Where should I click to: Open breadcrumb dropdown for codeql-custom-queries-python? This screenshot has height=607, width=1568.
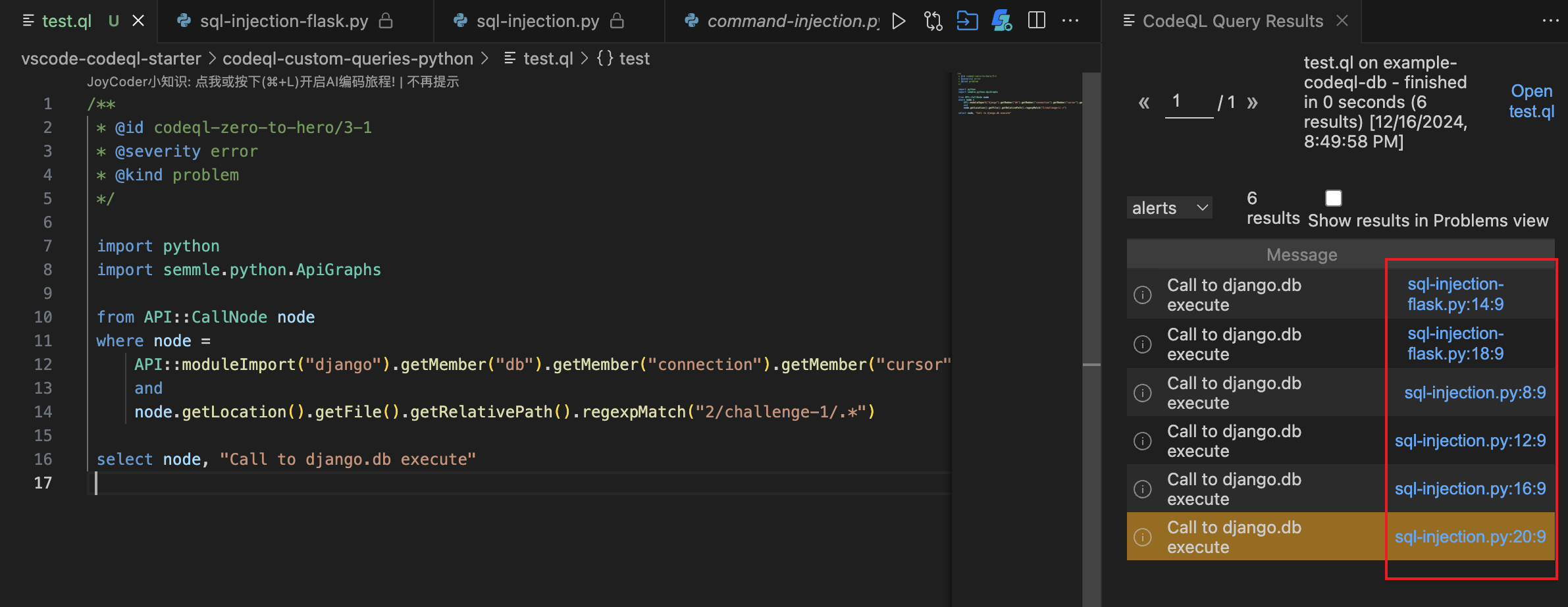pos(348,59)
